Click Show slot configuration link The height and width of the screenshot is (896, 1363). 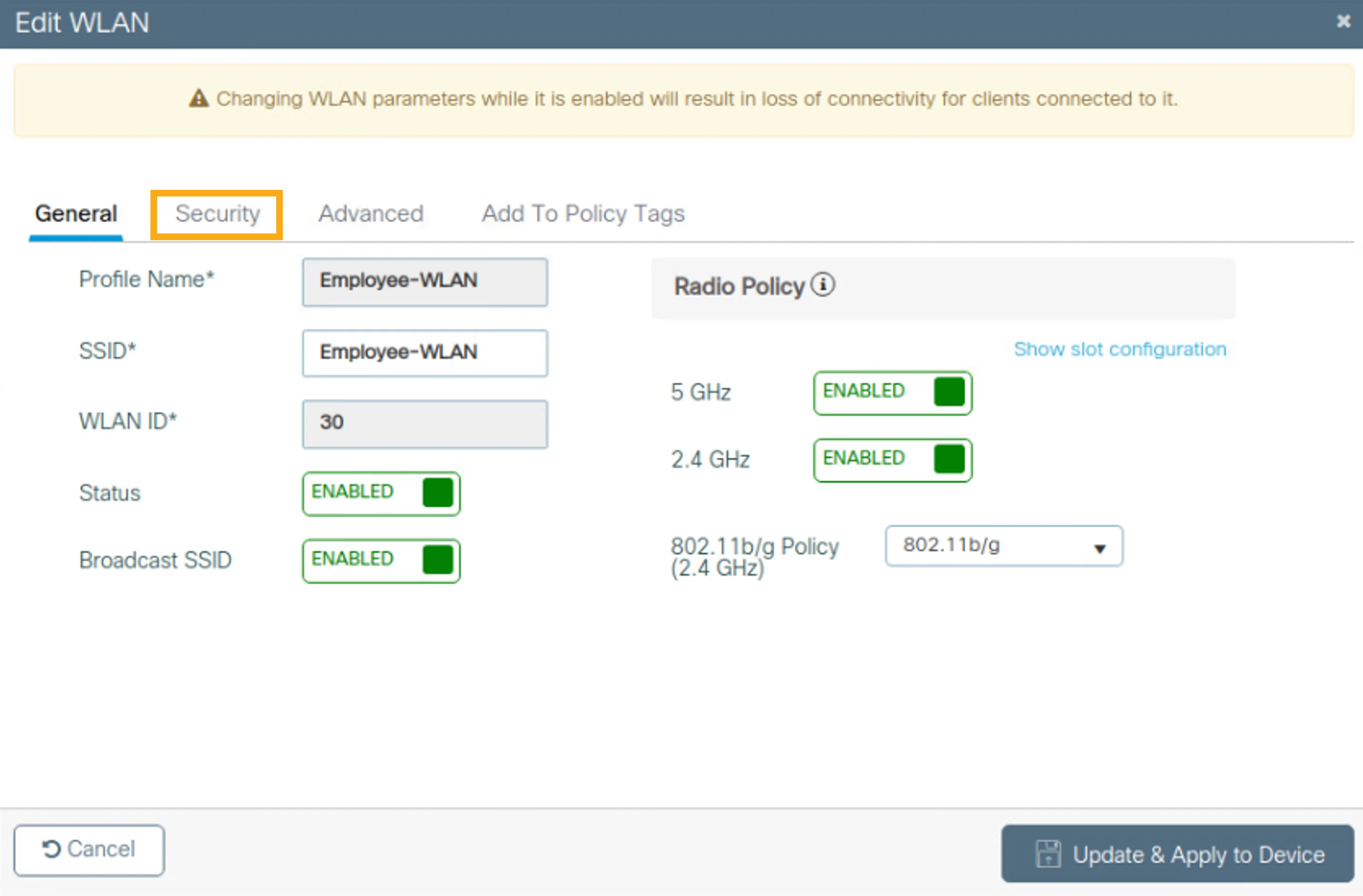pos(1120,349)
